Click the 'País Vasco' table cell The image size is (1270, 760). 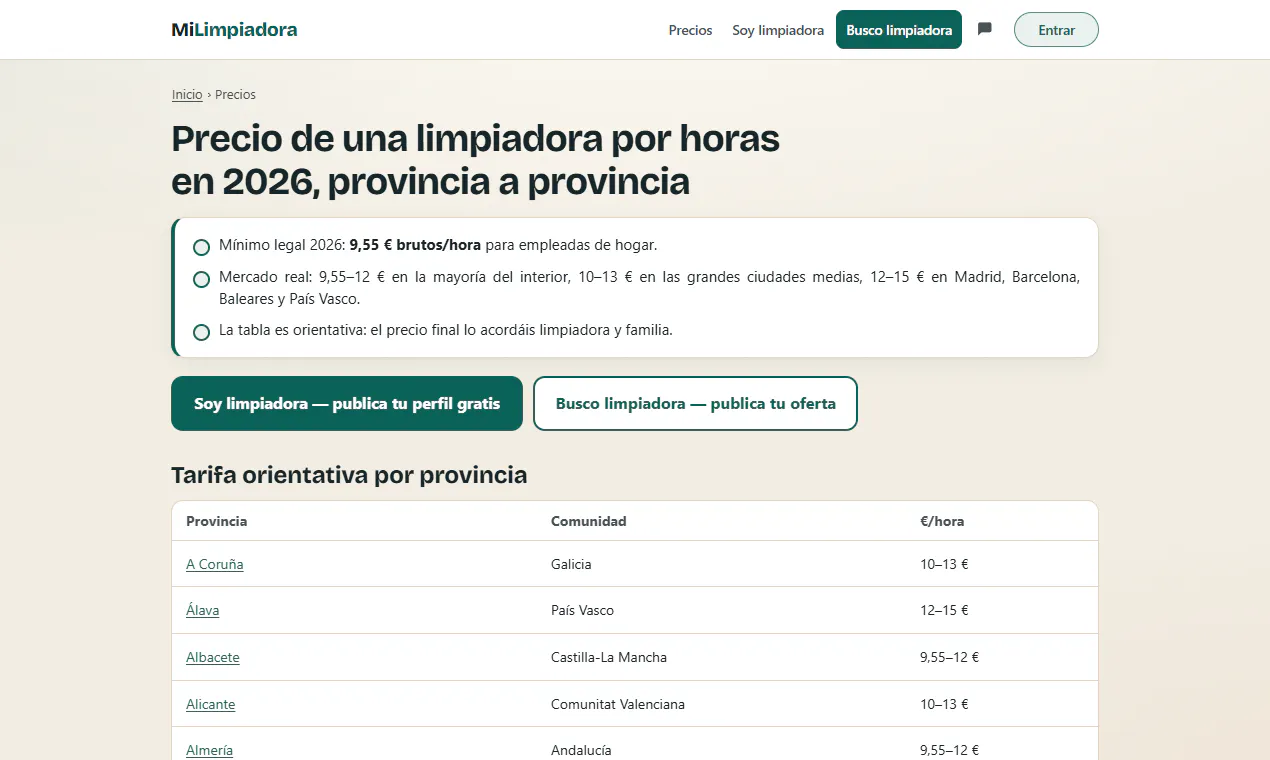(582, 610)
